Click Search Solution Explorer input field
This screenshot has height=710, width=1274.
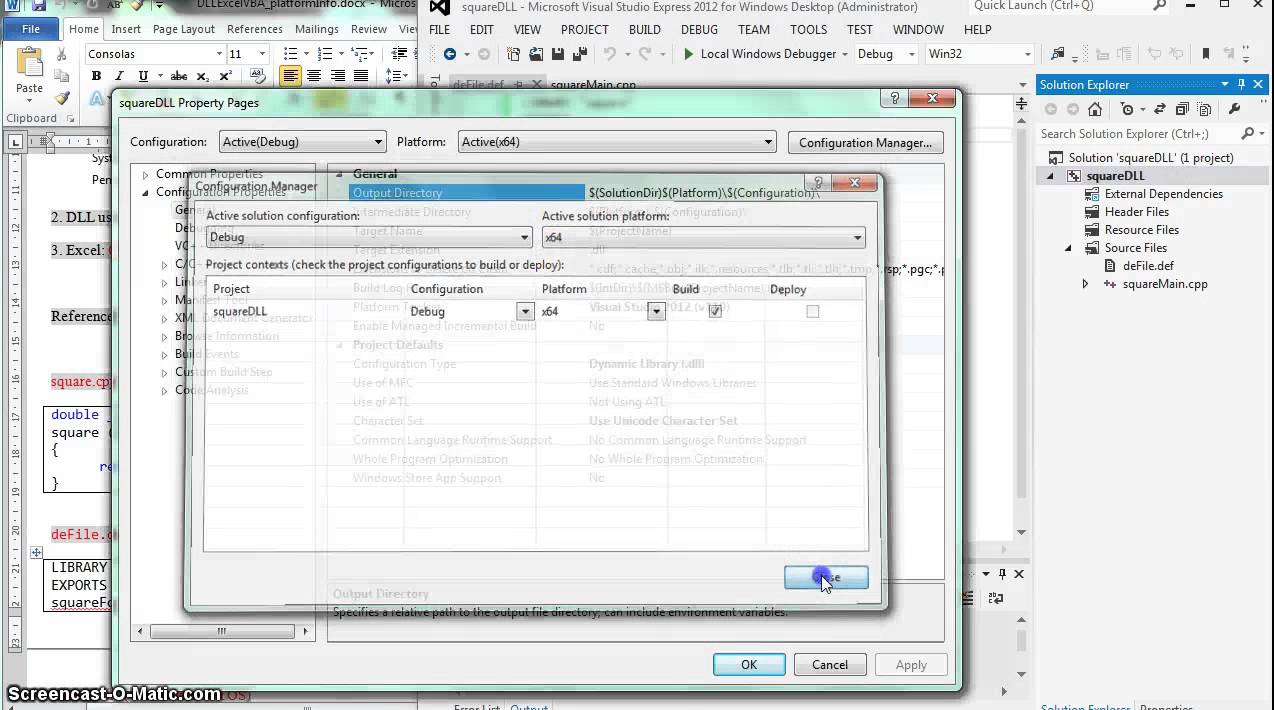1137,133
